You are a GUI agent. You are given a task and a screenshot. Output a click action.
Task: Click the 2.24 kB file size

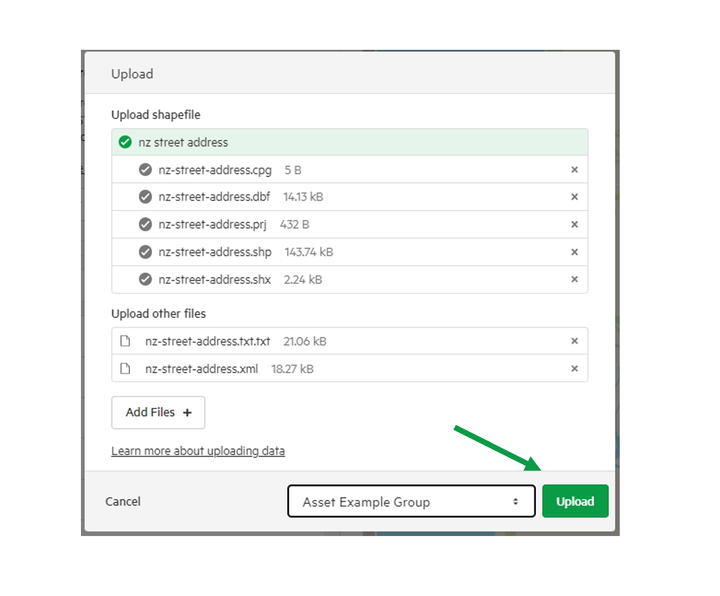303,280
